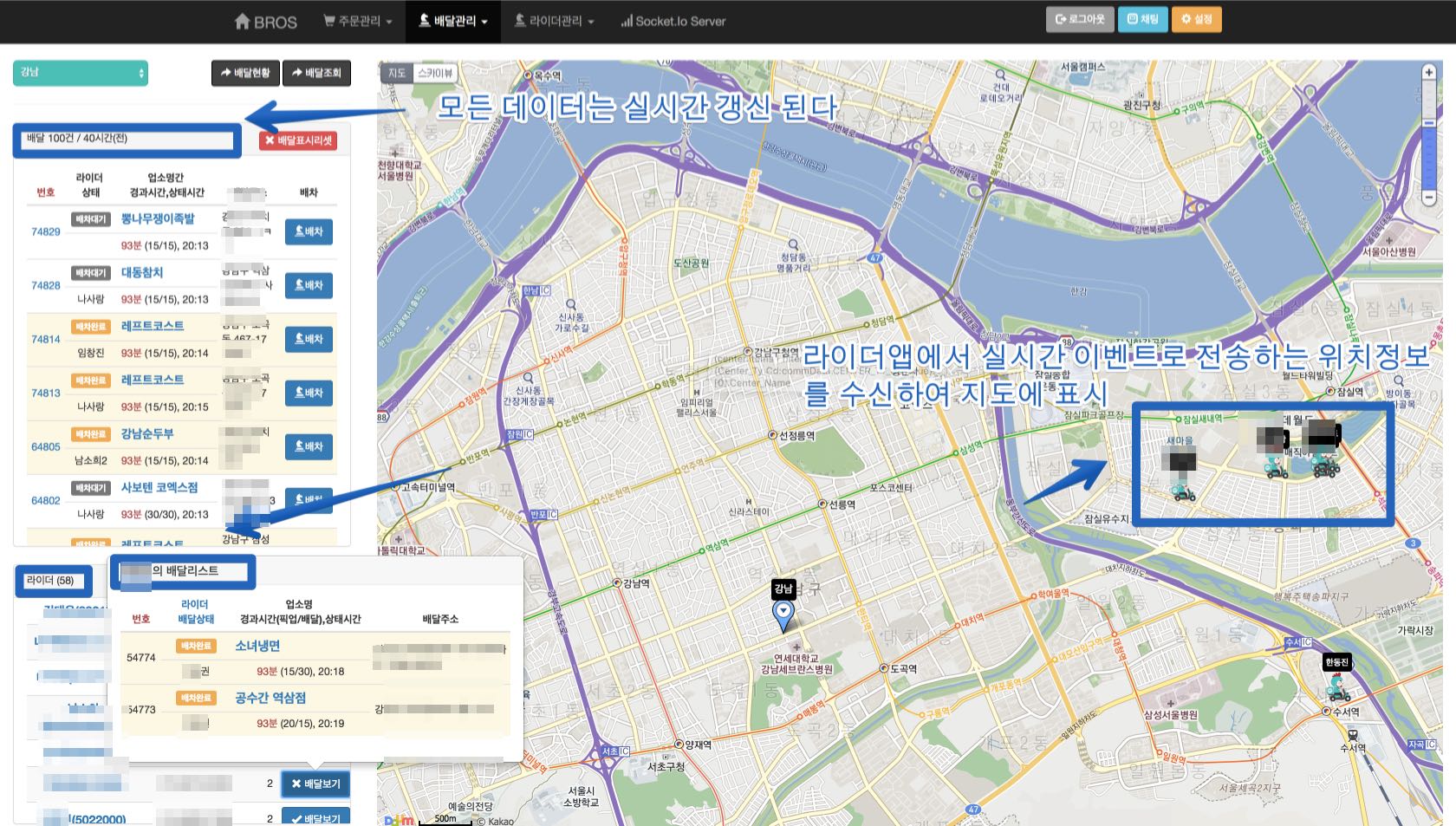Screen dimensions: 1456x826
Task: Dispatch order 64805 with 배차 button
Action: pyautogui.click(x=309, y=446)
